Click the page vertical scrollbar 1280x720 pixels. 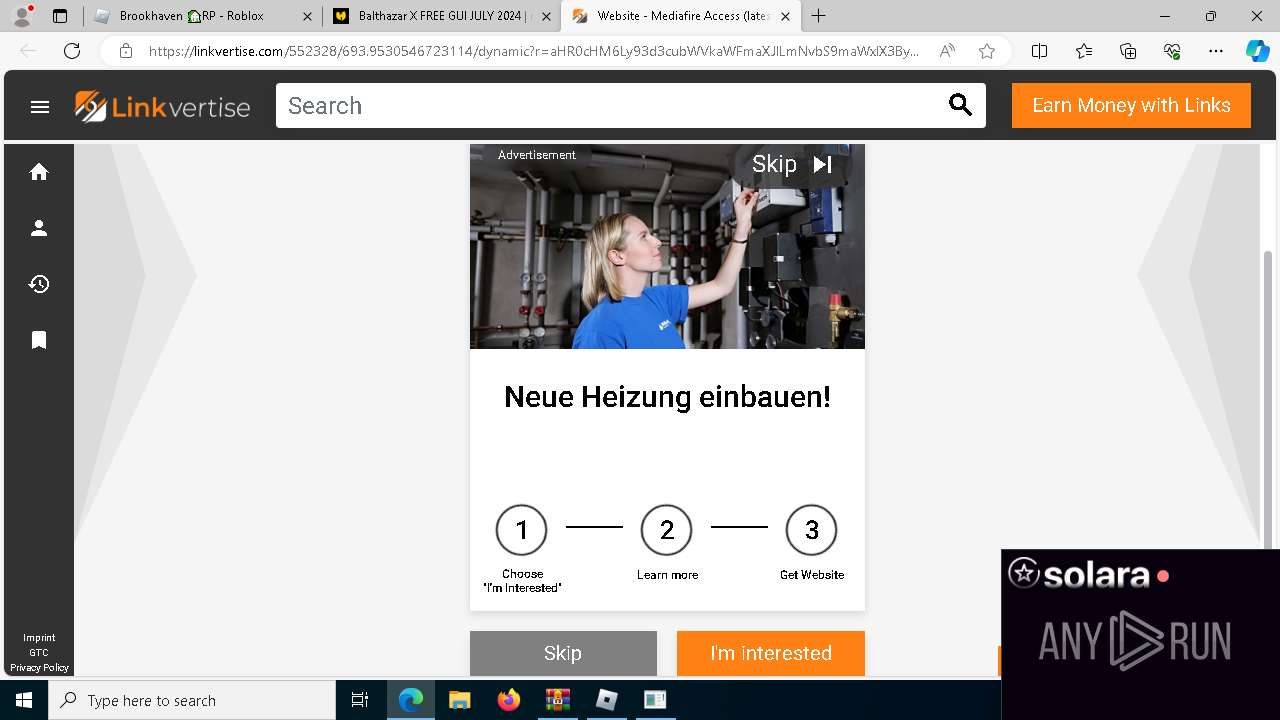[1269, 398]
